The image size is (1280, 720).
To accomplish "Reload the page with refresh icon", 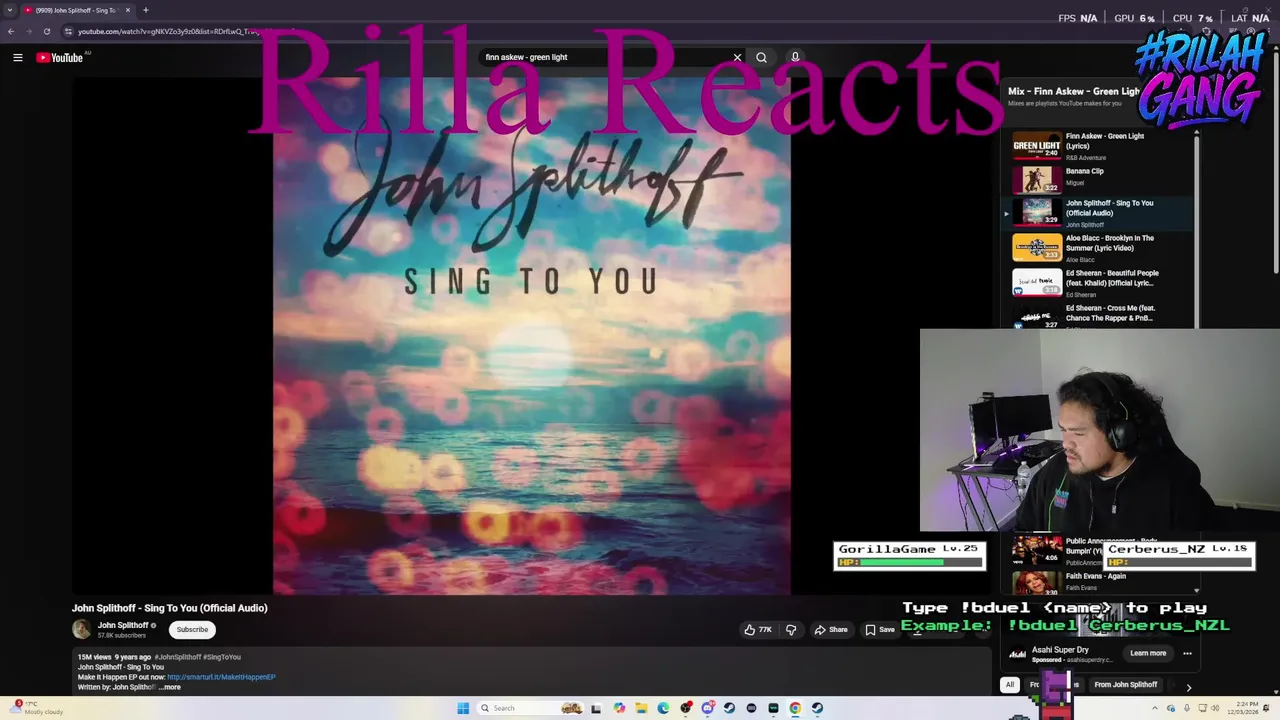I will (46, 31).
